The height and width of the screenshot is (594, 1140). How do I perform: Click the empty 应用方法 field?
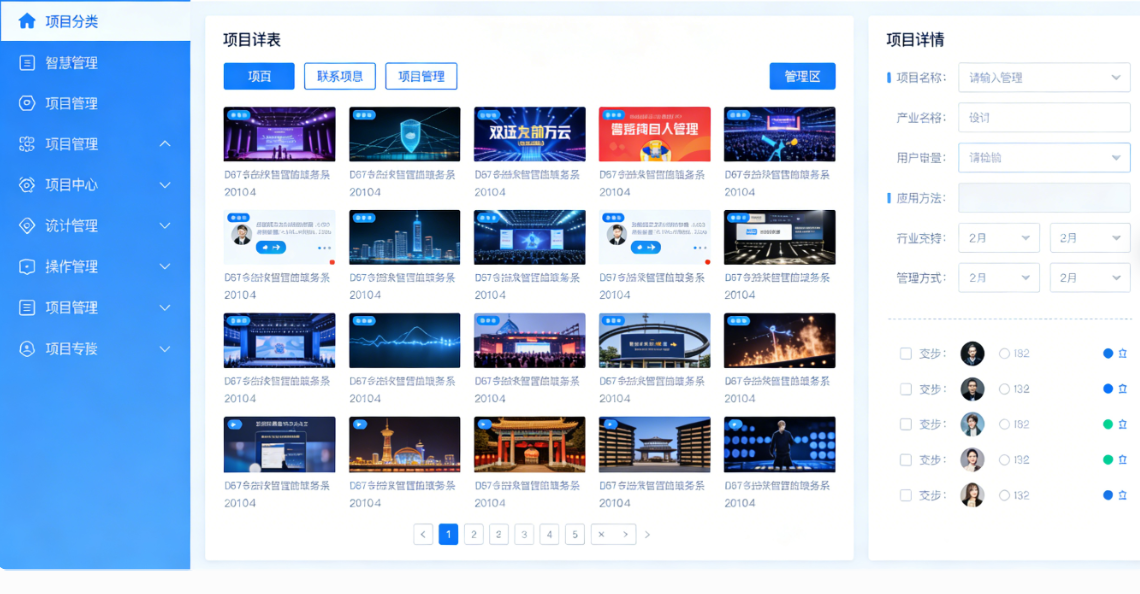point(1044,198)
